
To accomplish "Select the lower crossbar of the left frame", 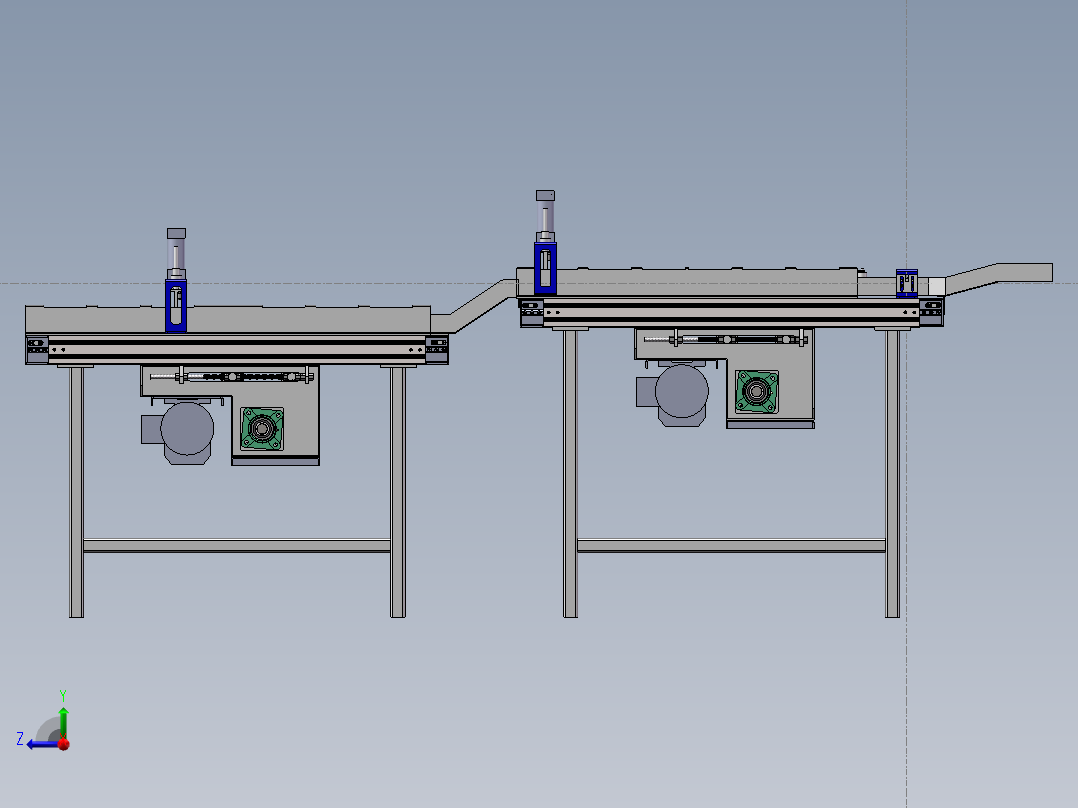I will click(x=237, y=546).
